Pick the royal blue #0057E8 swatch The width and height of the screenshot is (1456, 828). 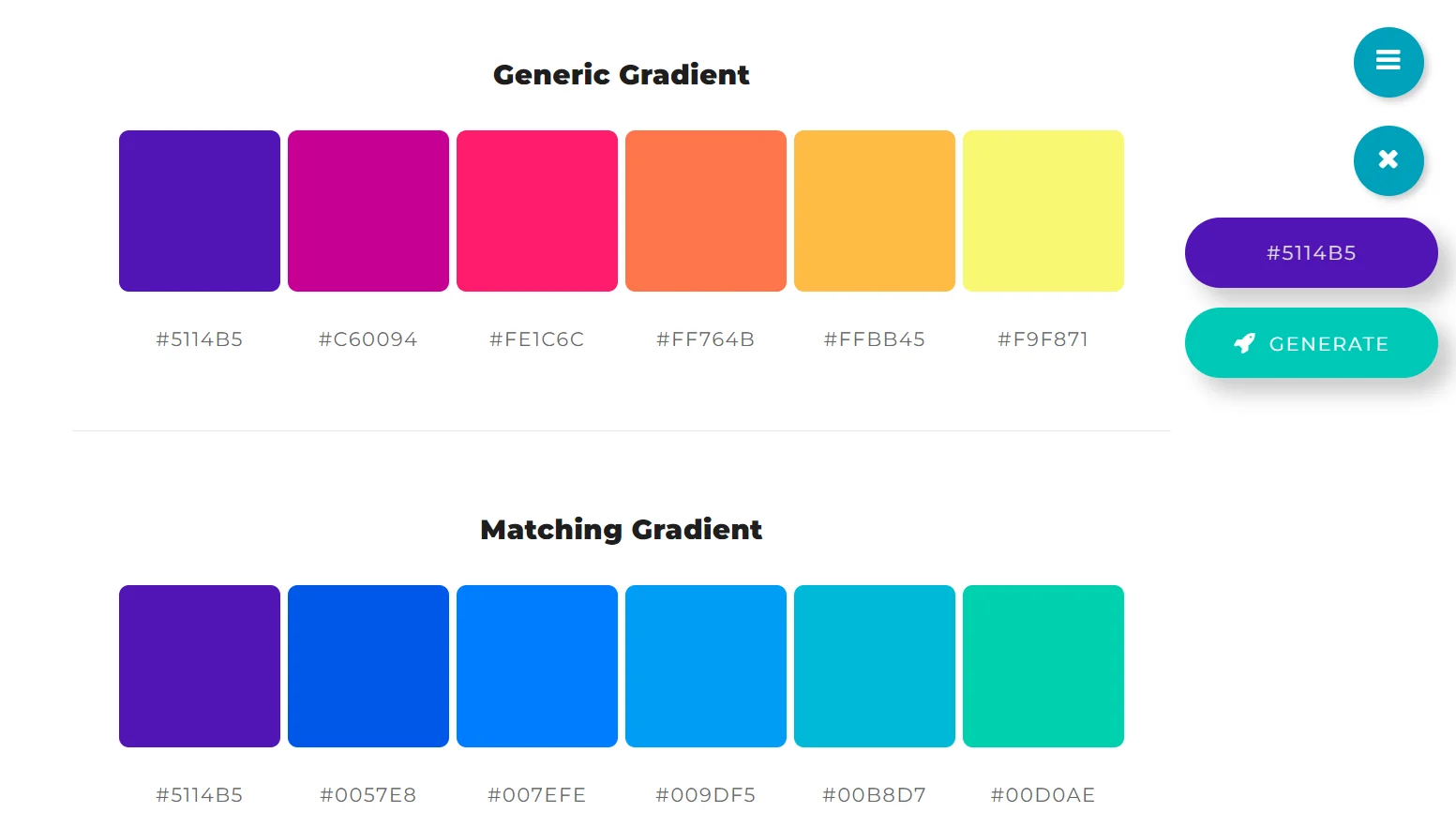point(368,666)
